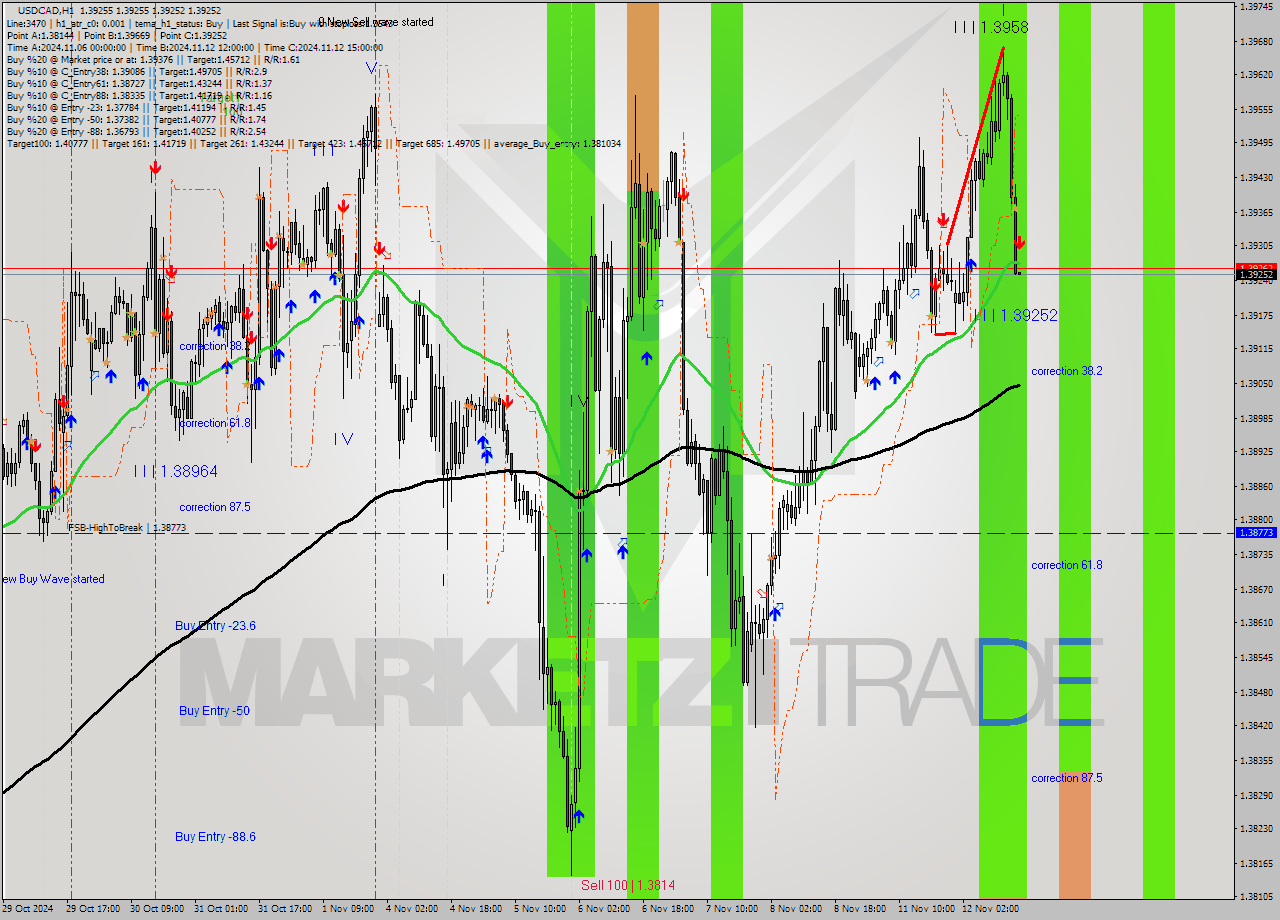The height and width of the screenshot is (920, 1280).
Task: Click the left-side 'correction 61.8' label
Action: [215, 423]
